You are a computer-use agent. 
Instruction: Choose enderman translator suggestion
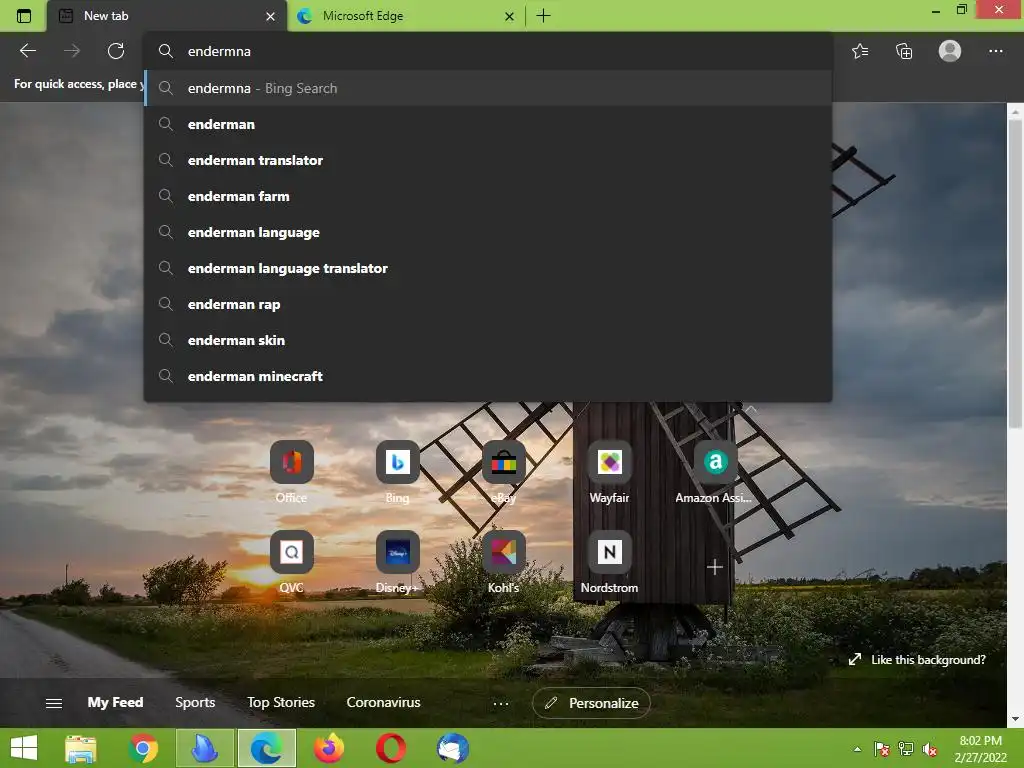[488, 160]
